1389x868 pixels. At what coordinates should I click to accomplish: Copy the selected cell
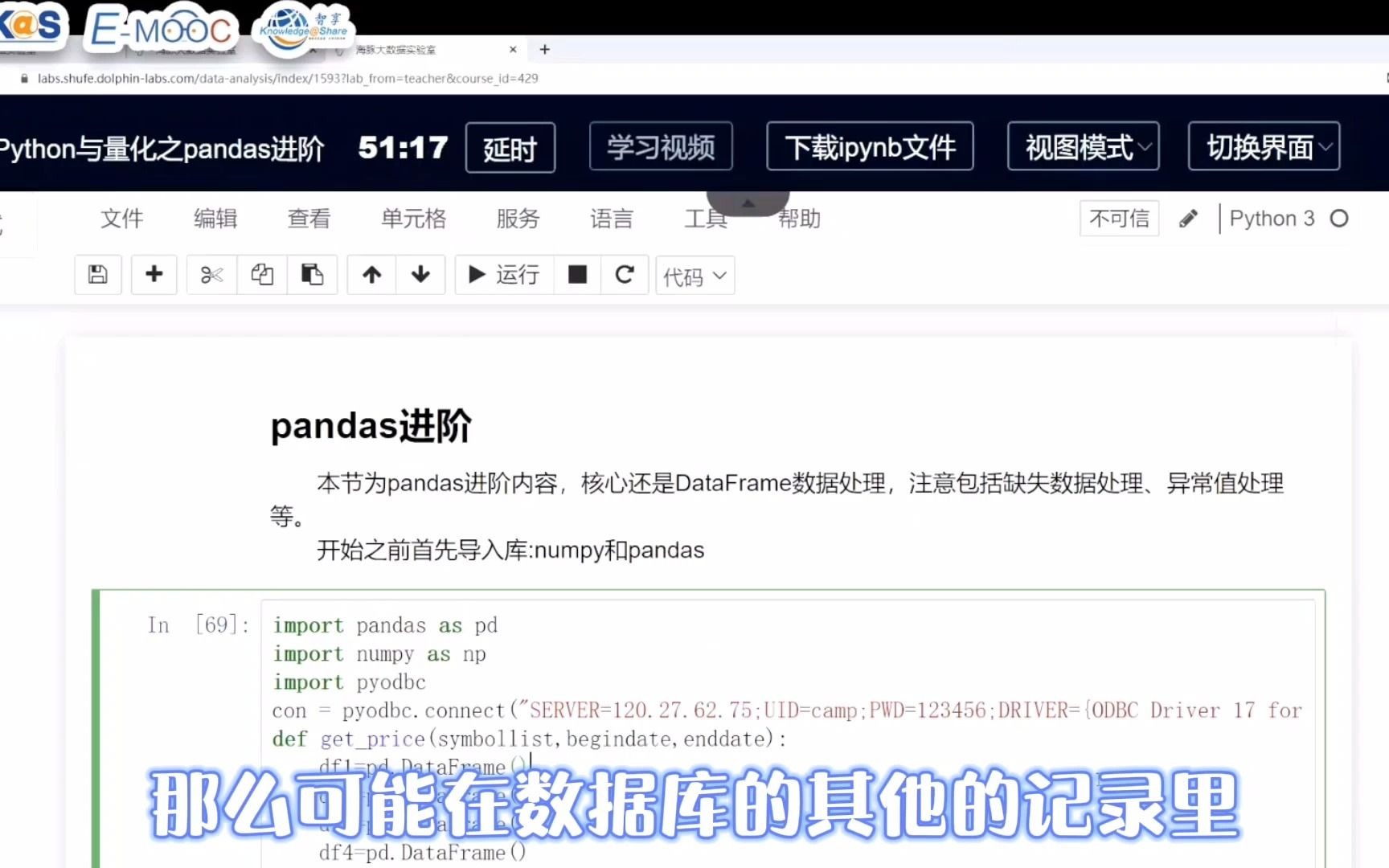point(261,275)
